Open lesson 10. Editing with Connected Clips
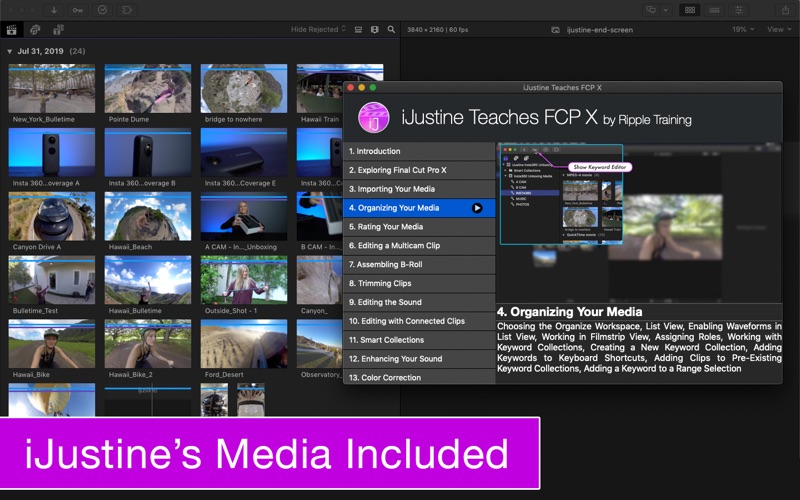 click(x=419, y=321)
